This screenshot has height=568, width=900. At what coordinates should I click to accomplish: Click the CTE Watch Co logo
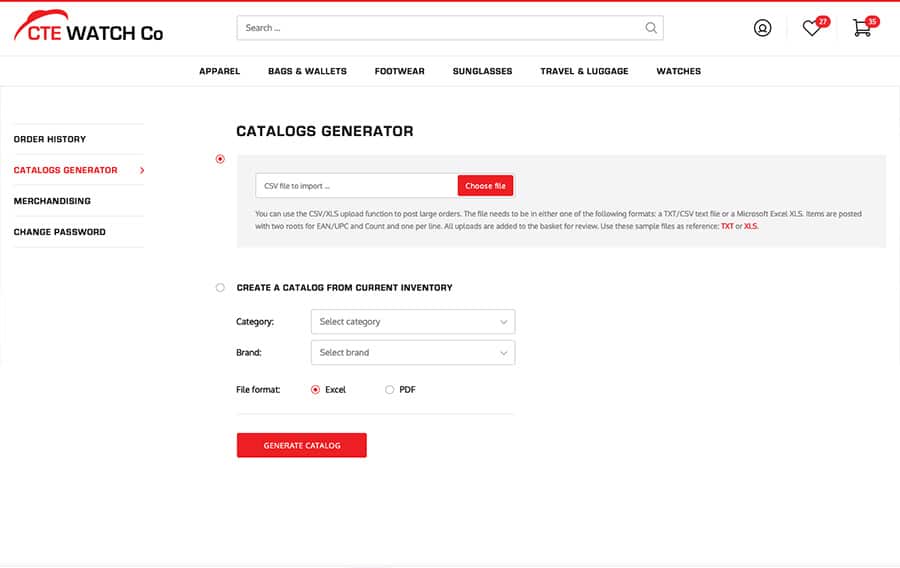coord(88,29)
